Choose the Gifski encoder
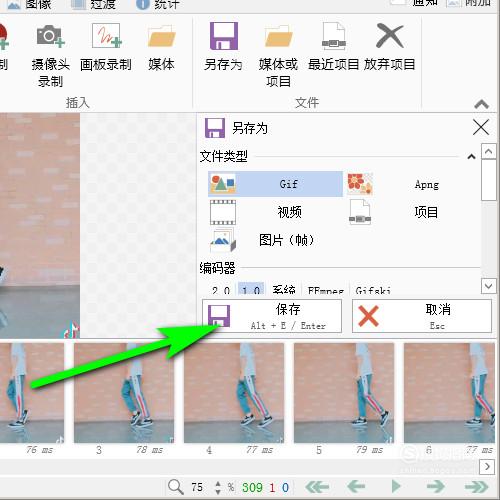This screenshot has width=500, height=500. [373, 290]
